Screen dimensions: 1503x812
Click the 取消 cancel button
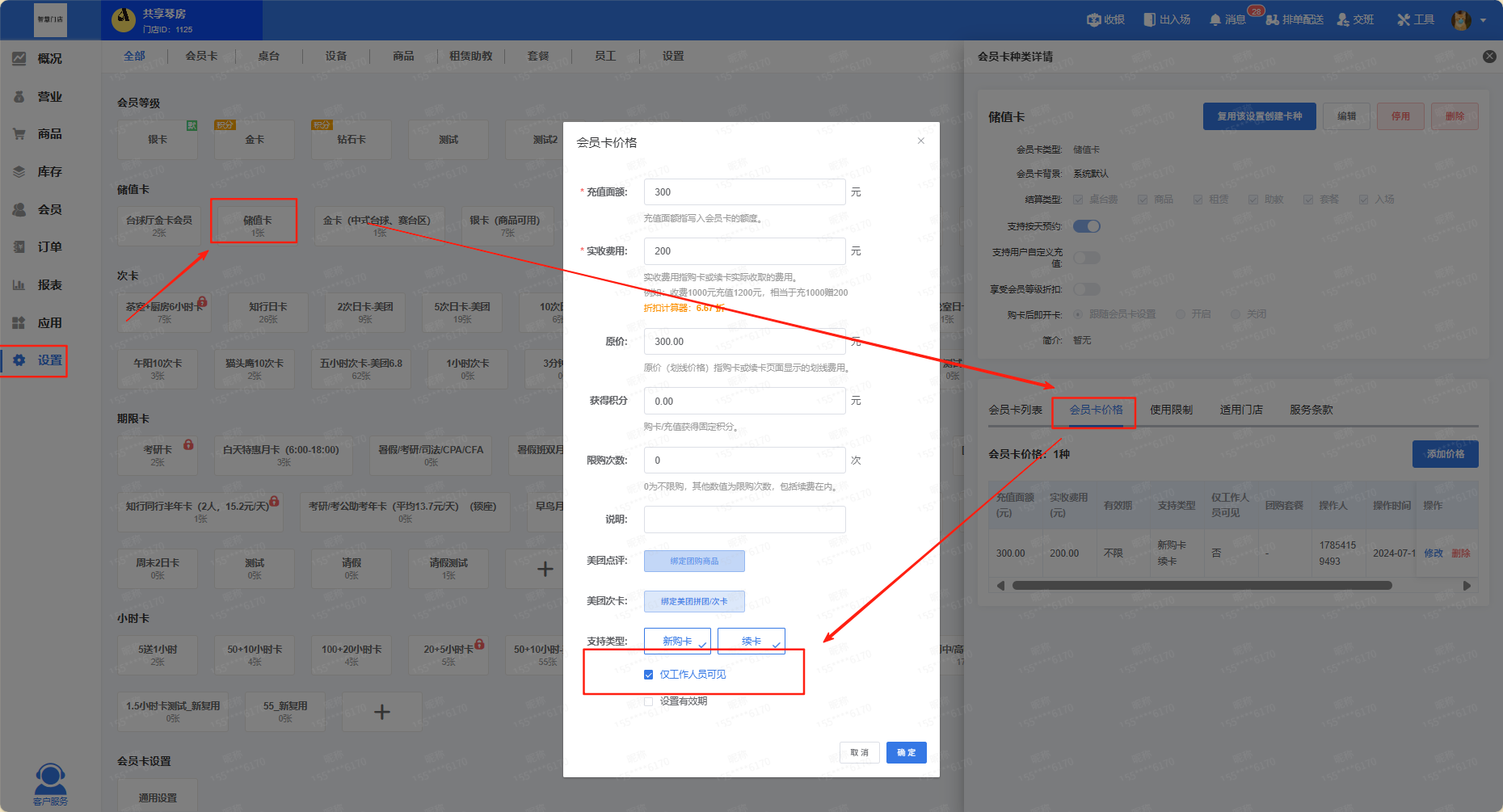(860, 752)
